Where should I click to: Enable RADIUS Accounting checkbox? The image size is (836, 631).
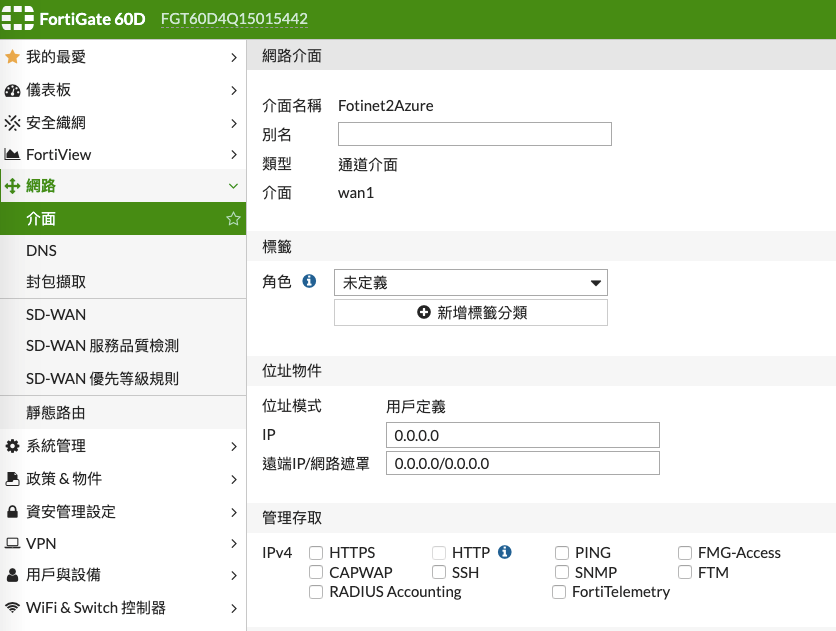tap(316, 592)
